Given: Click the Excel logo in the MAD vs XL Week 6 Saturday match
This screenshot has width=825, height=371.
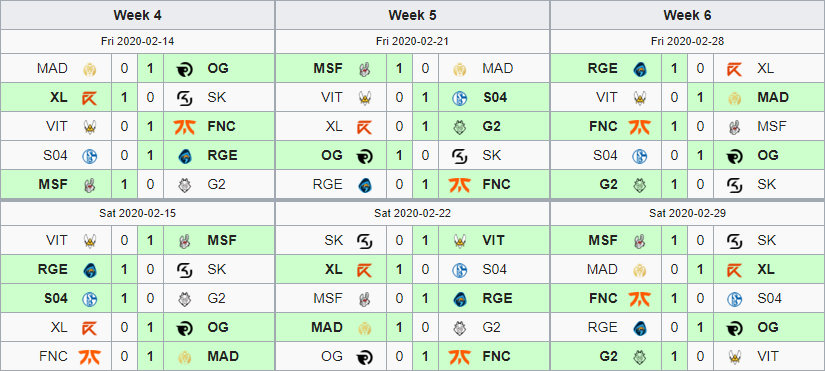Looking at the screenshot, I should pyautogui.click(x=735, y=269).
